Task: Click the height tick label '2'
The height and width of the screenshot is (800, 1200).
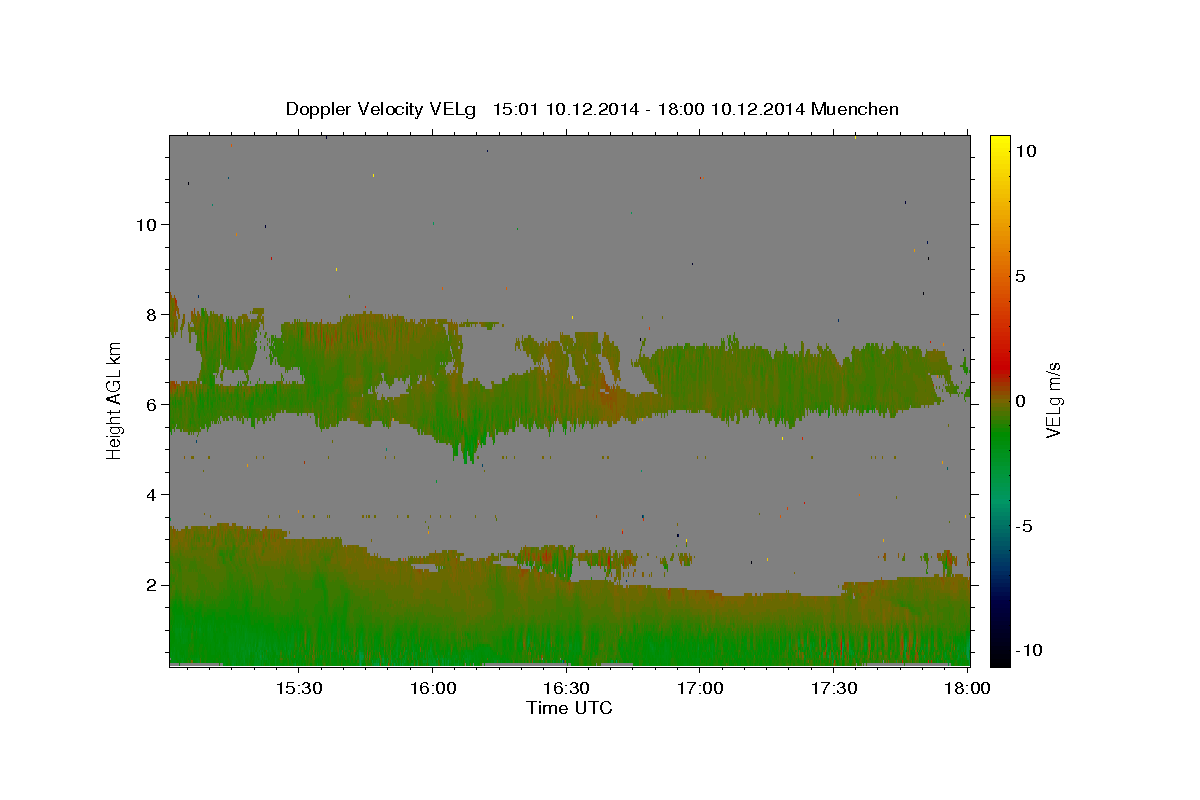Action: coord(151,585)
